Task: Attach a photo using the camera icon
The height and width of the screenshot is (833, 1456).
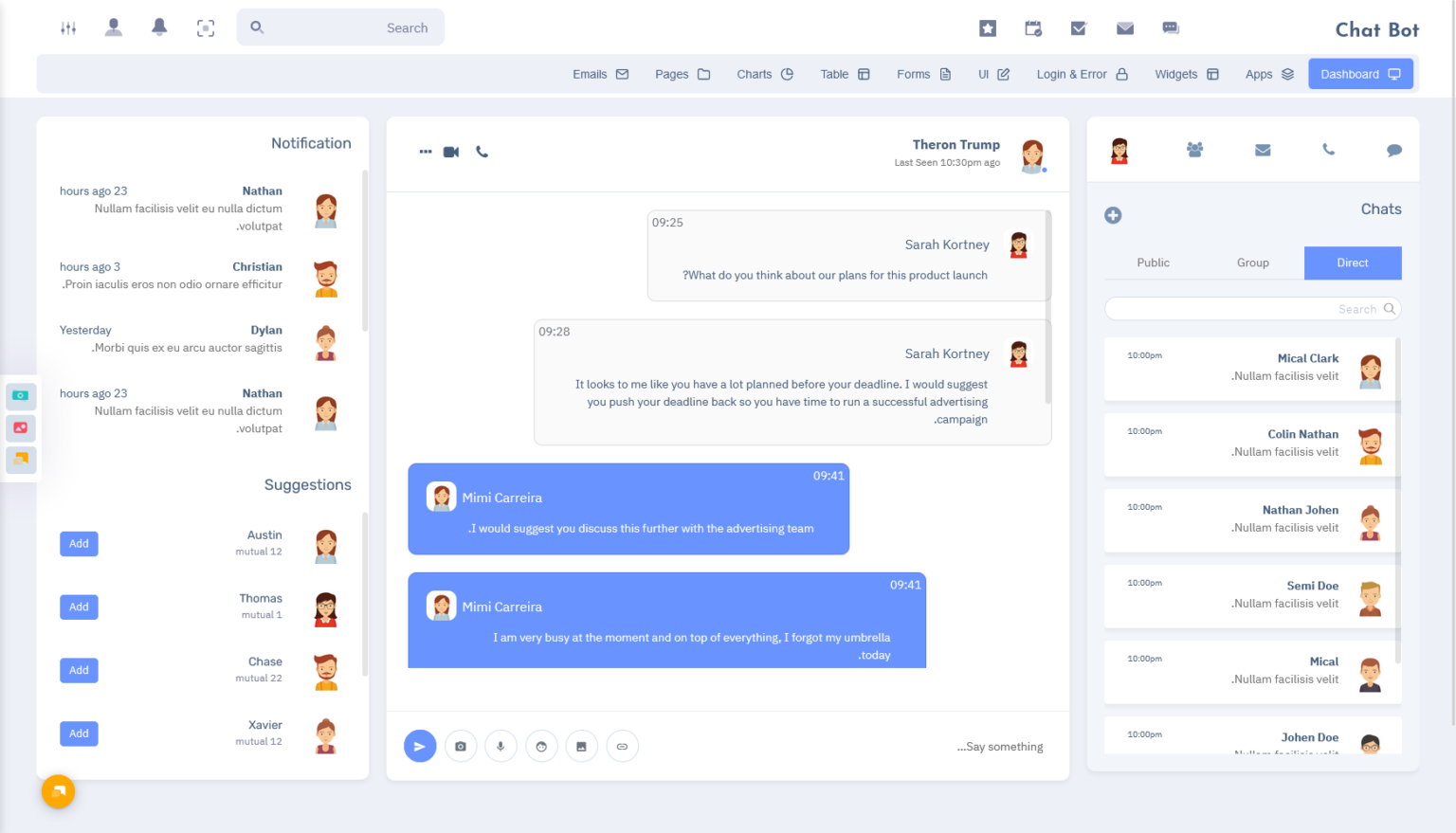Action: click(461, 746)
